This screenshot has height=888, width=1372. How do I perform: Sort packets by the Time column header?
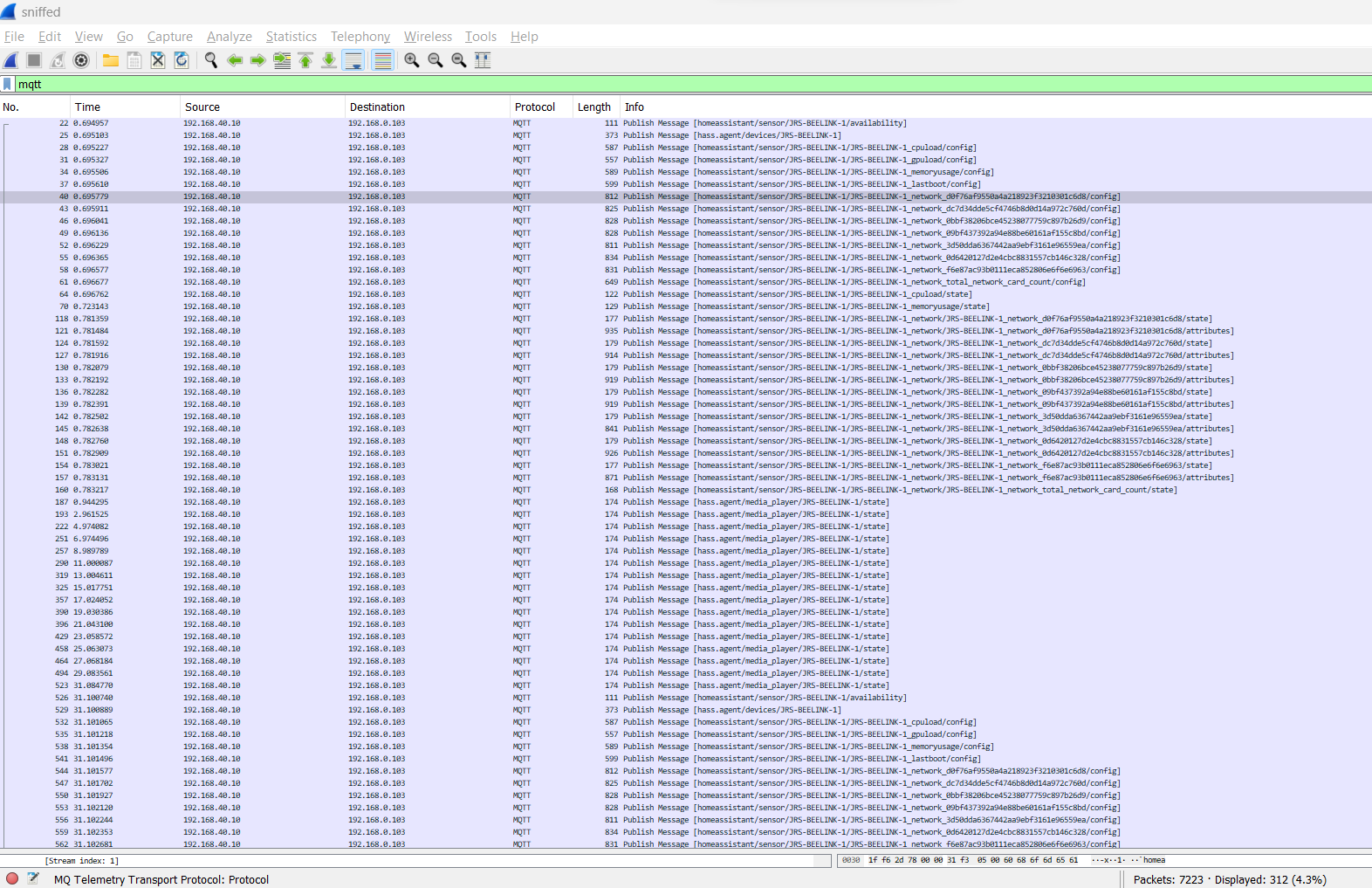point(126,107)
